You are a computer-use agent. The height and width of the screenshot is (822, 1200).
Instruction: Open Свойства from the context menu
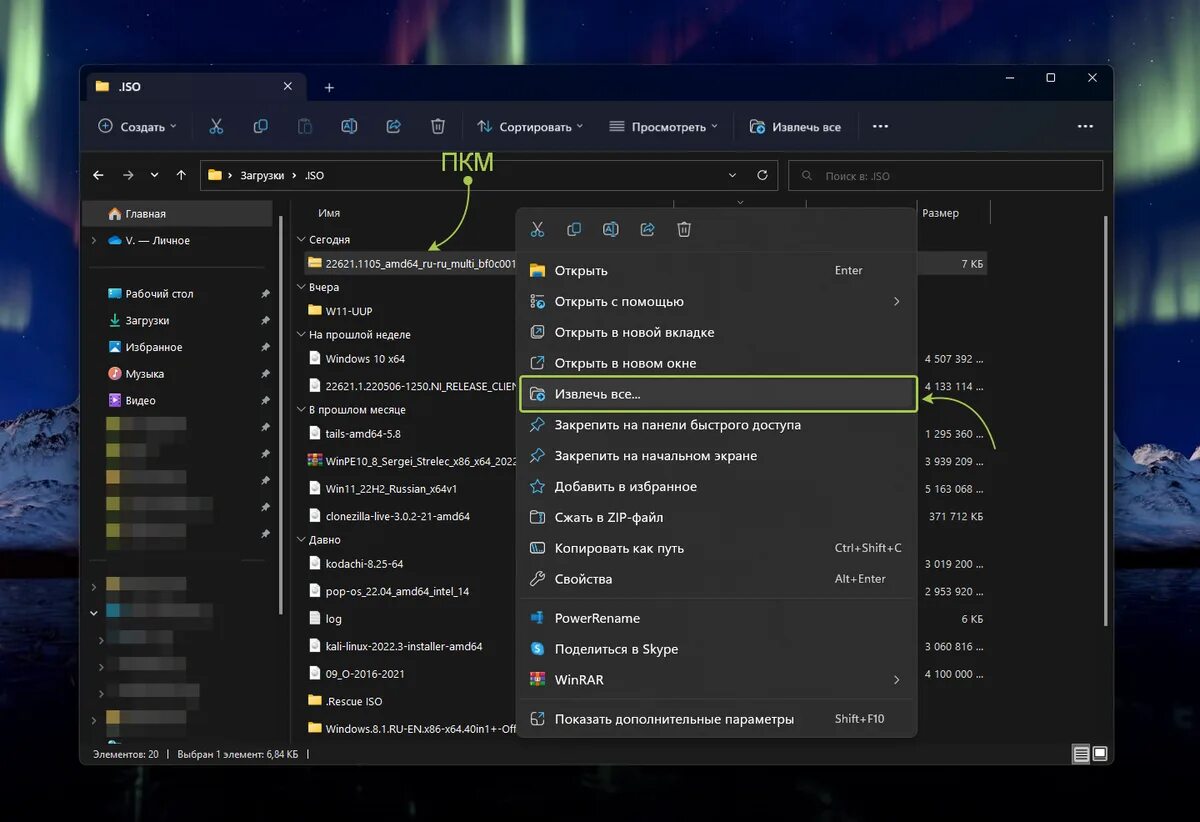point(716,579)
